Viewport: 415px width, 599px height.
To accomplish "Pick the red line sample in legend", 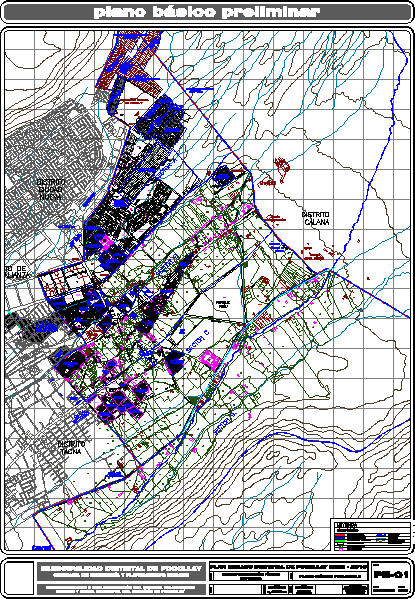I will click(x=340, y=535).
